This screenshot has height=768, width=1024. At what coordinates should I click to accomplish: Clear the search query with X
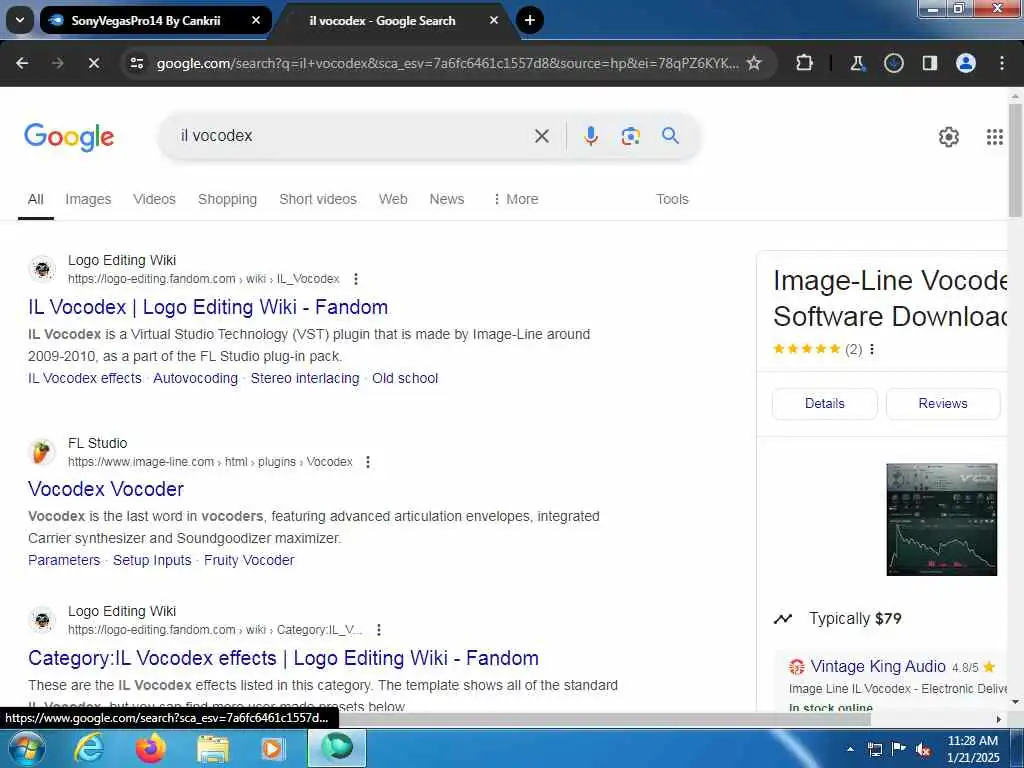tap(541, 136)
